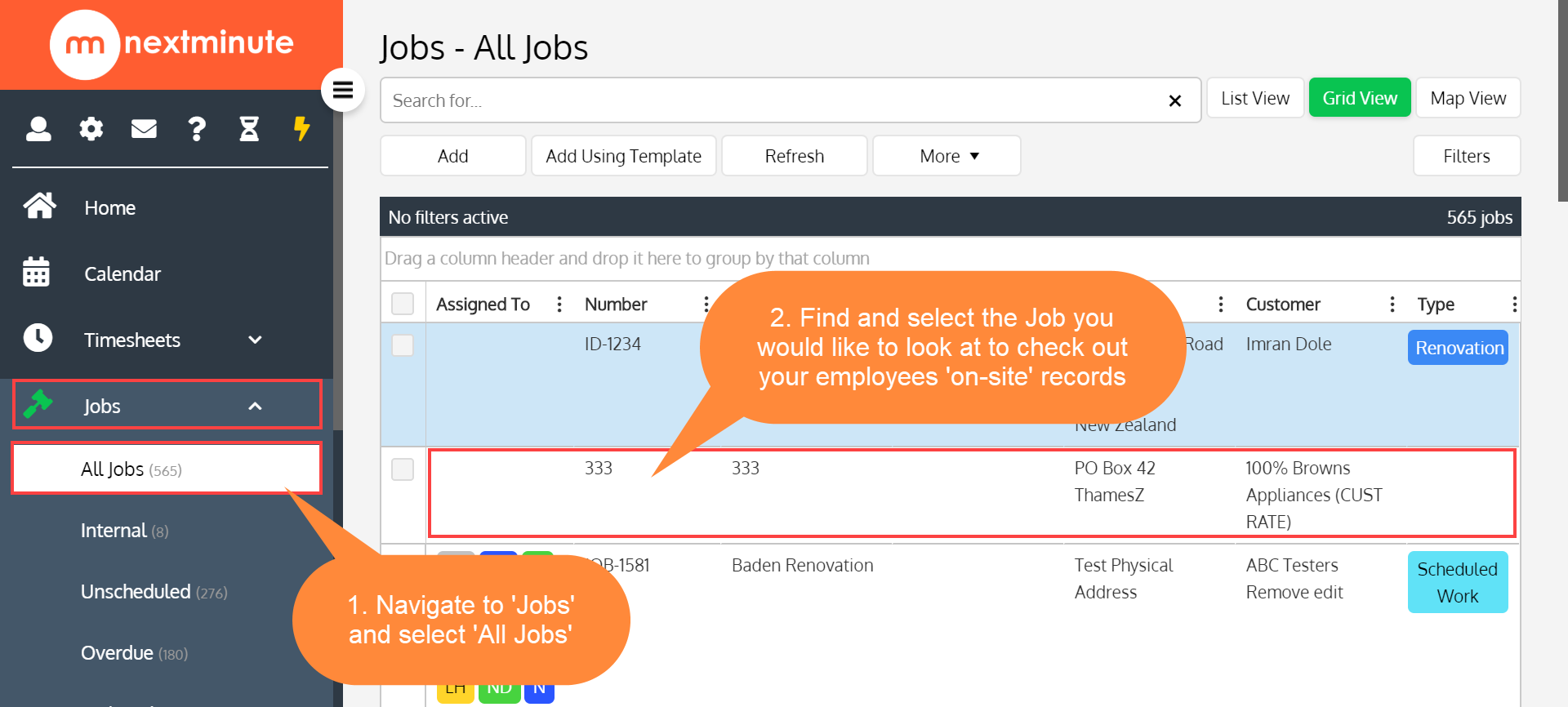Screen dimensions: 1568x707
Task: Tick the select-all checkbox in header
Action: (403, 304)
